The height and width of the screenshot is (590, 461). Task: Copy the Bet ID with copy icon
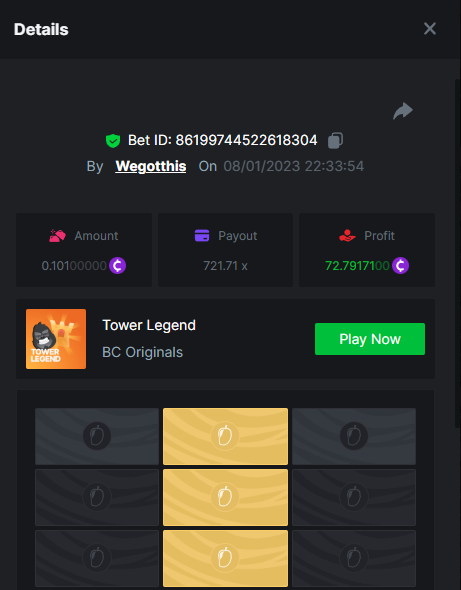point(335,140)
